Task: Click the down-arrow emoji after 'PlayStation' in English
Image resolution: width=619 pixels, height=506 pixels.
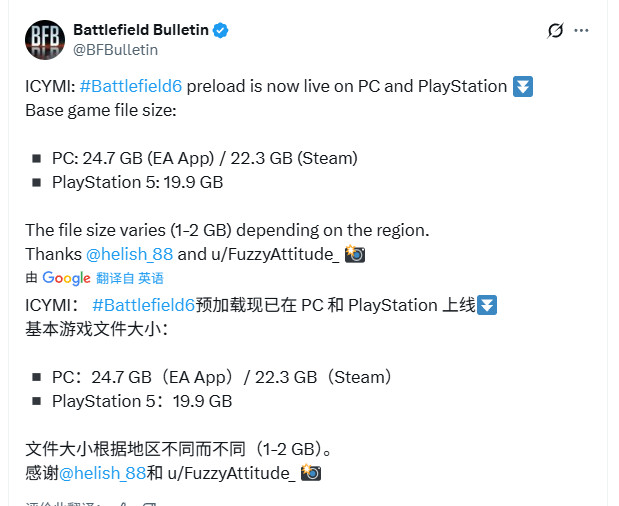Action: [522, 86]
